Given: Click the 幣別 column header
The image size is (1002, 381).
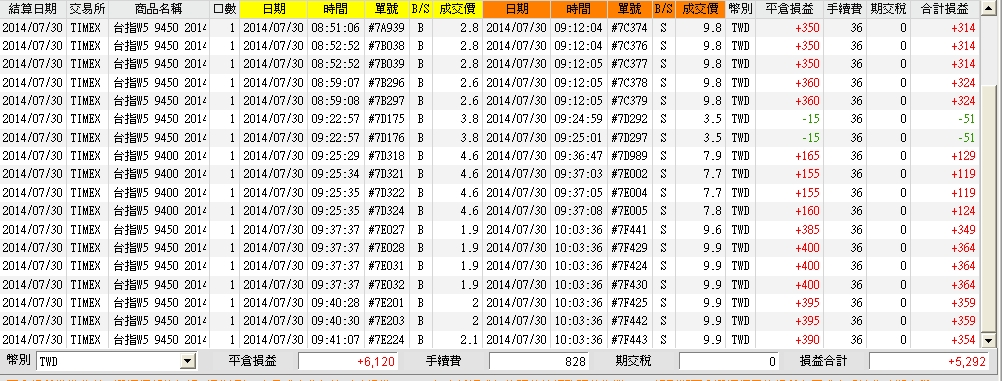Looking at the screenshot, I should [741, 9].
